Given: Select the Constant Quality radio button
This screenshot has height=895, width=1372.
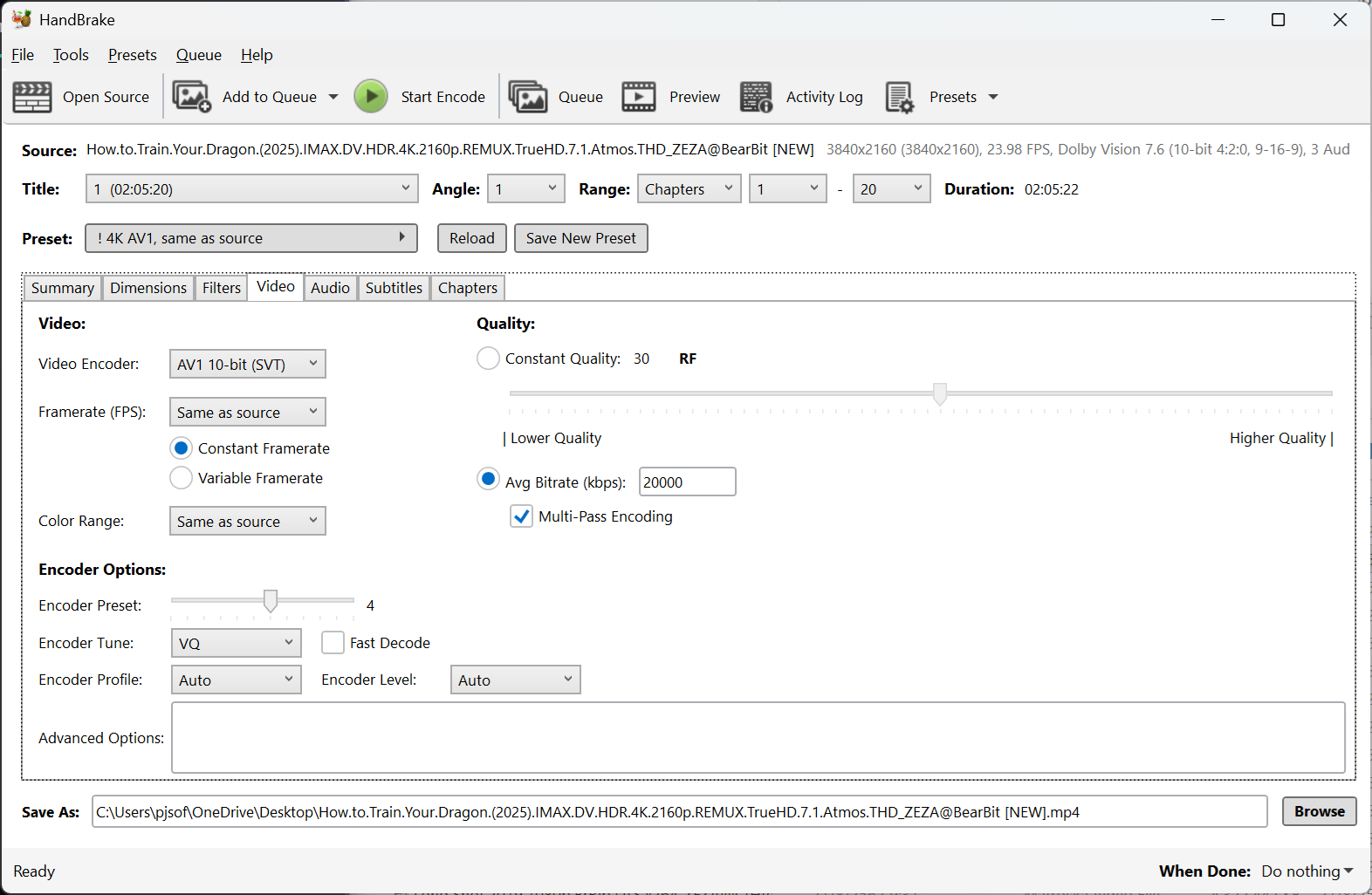Looking at the screenshot, I should coord(488,359).
